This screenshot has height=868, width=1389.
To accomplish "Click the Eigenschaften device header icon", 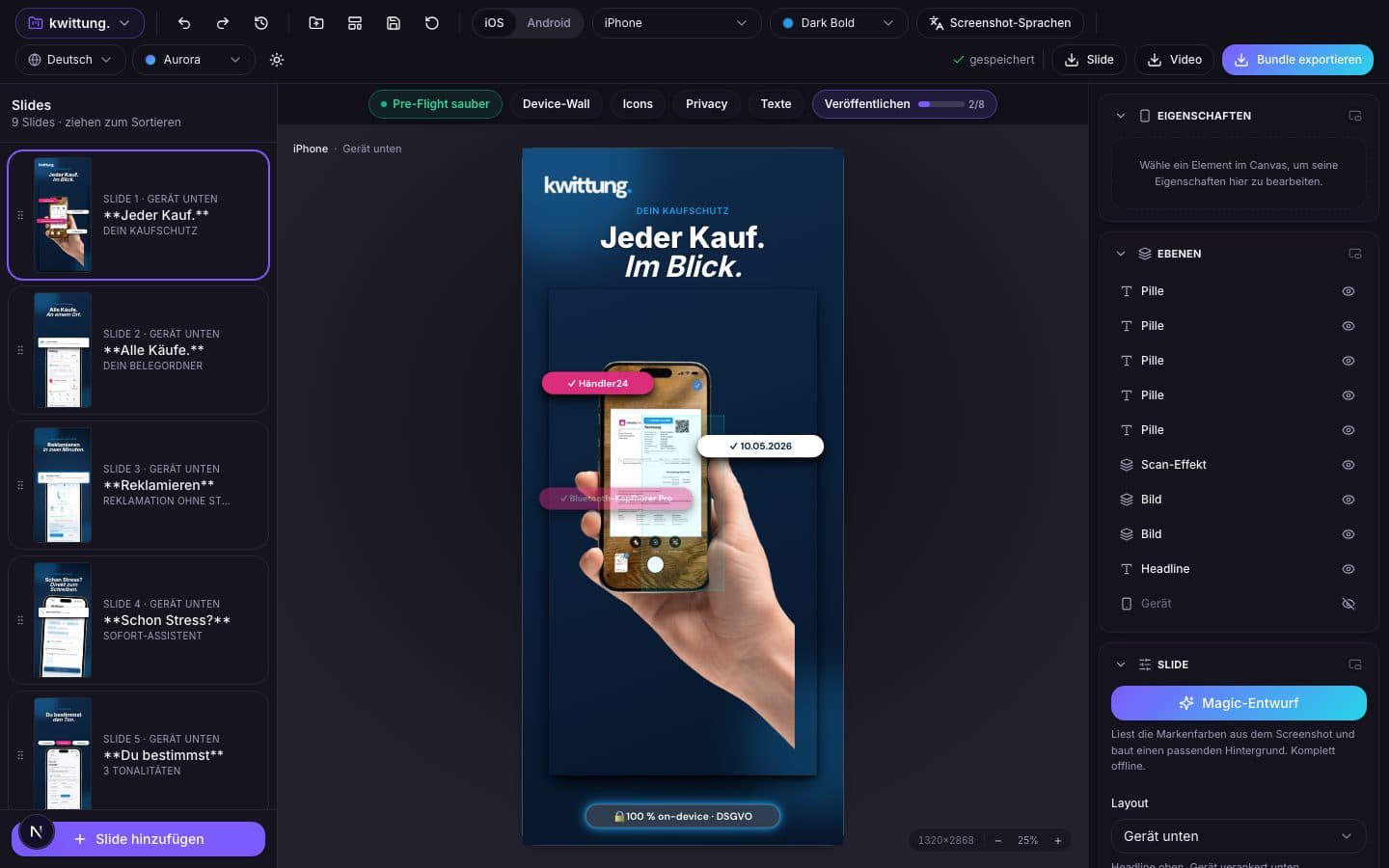I will [1145, 116].
